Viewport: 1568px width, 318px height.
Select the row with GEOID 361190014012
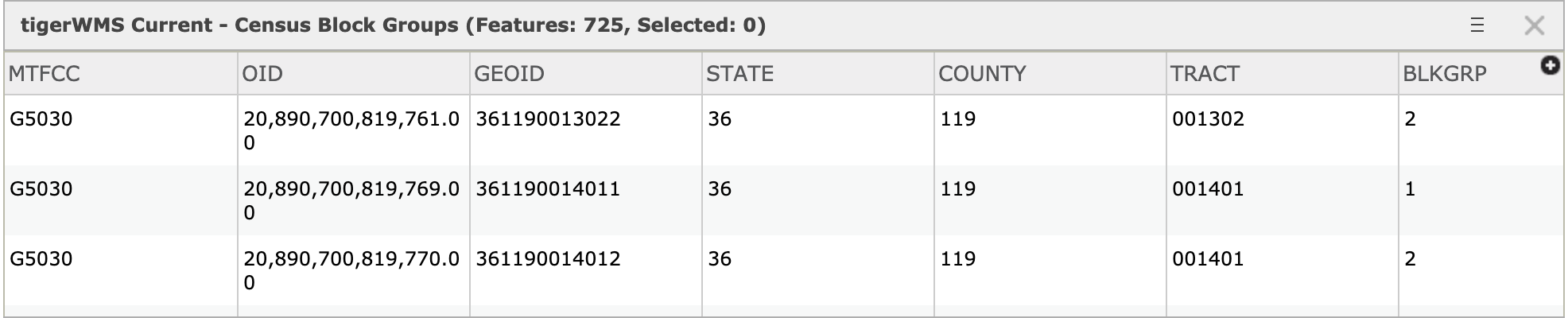point(548,259)
